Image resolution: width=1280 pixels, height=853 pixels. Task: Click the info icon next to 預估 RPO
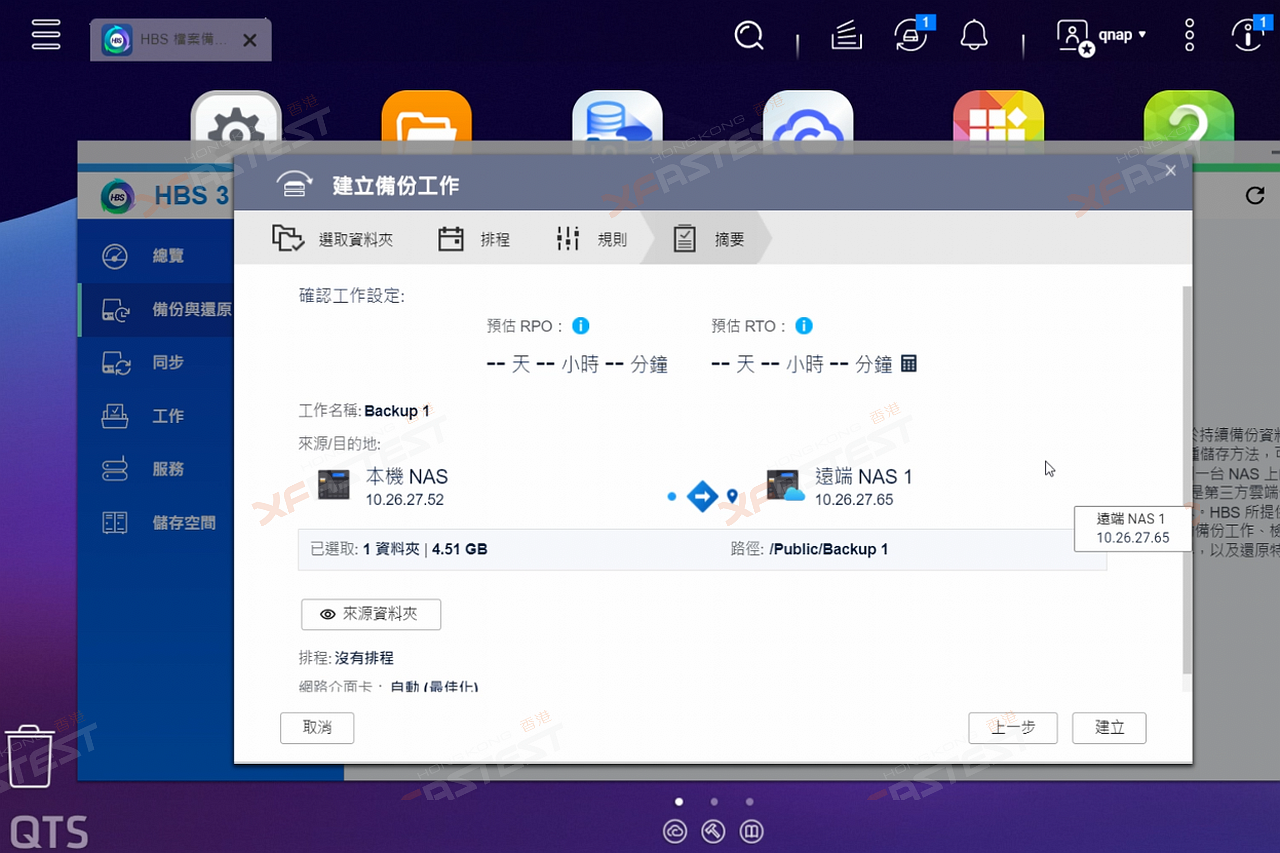(580, 326)
